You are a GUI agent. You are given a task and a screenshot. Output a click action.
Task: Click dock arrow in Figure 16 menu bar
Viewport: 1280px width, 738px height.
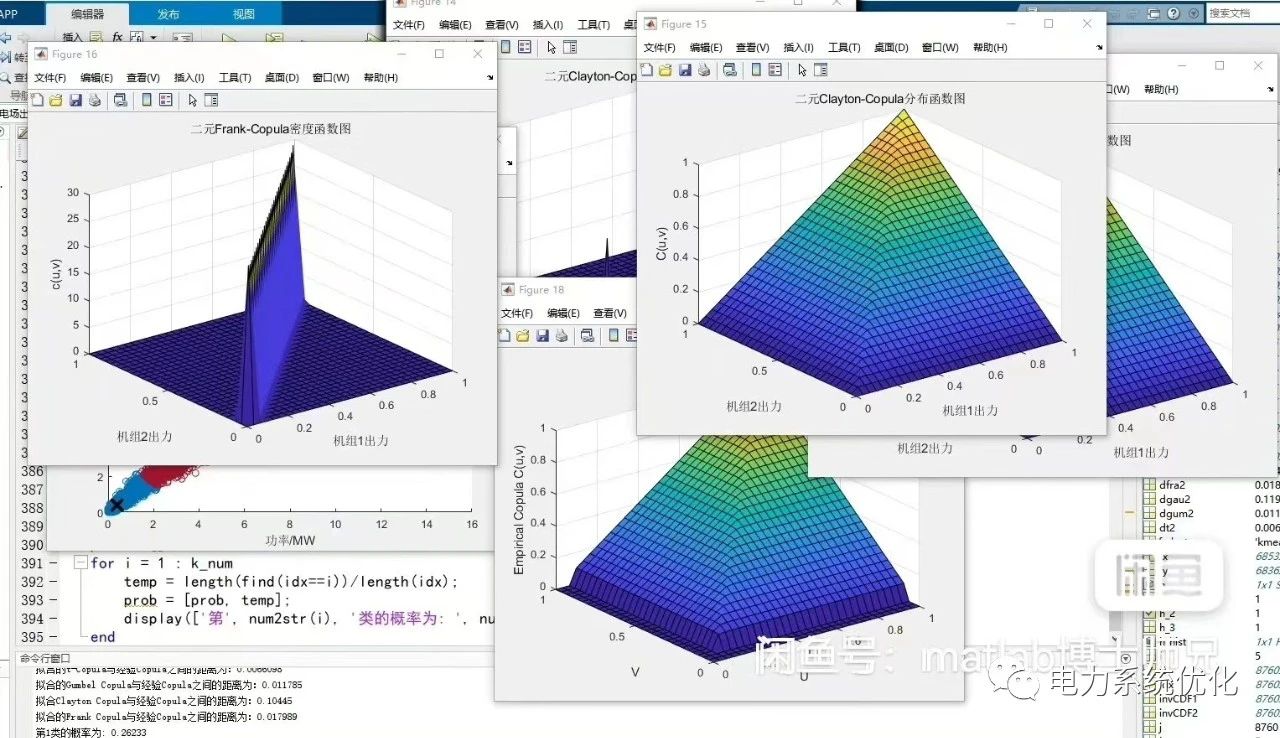click(490, 78)
